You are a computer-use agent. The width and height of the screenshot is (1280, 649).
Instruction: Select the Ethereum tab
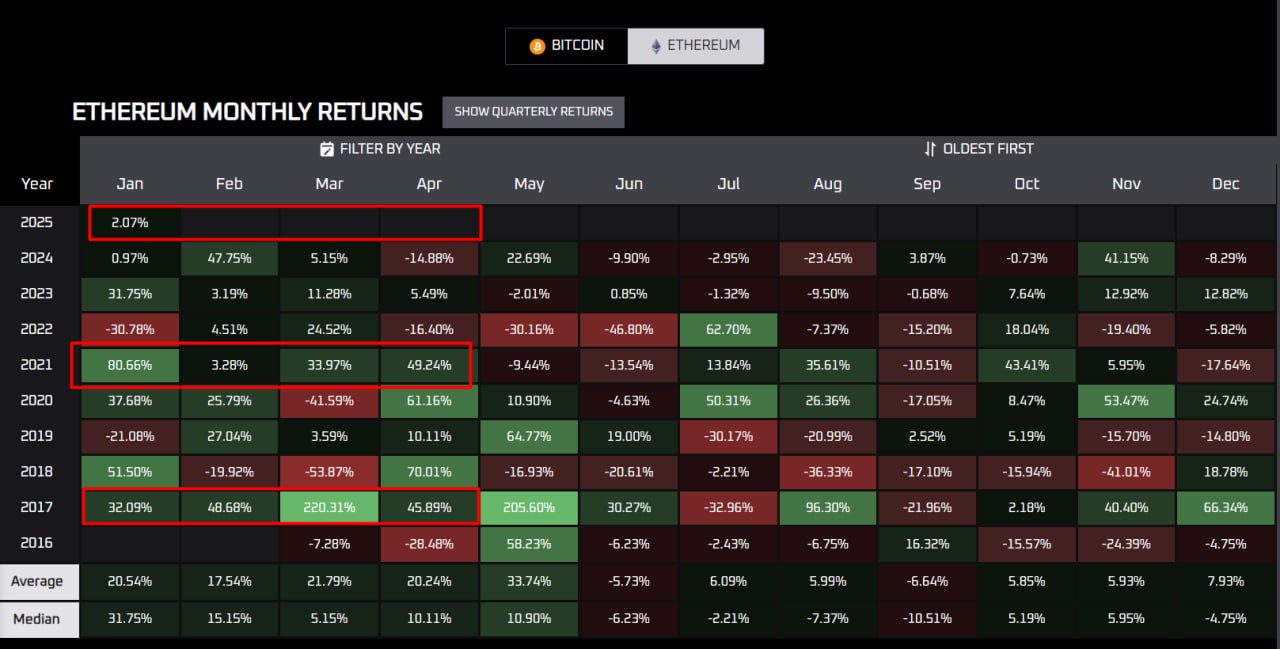point(696,46)
